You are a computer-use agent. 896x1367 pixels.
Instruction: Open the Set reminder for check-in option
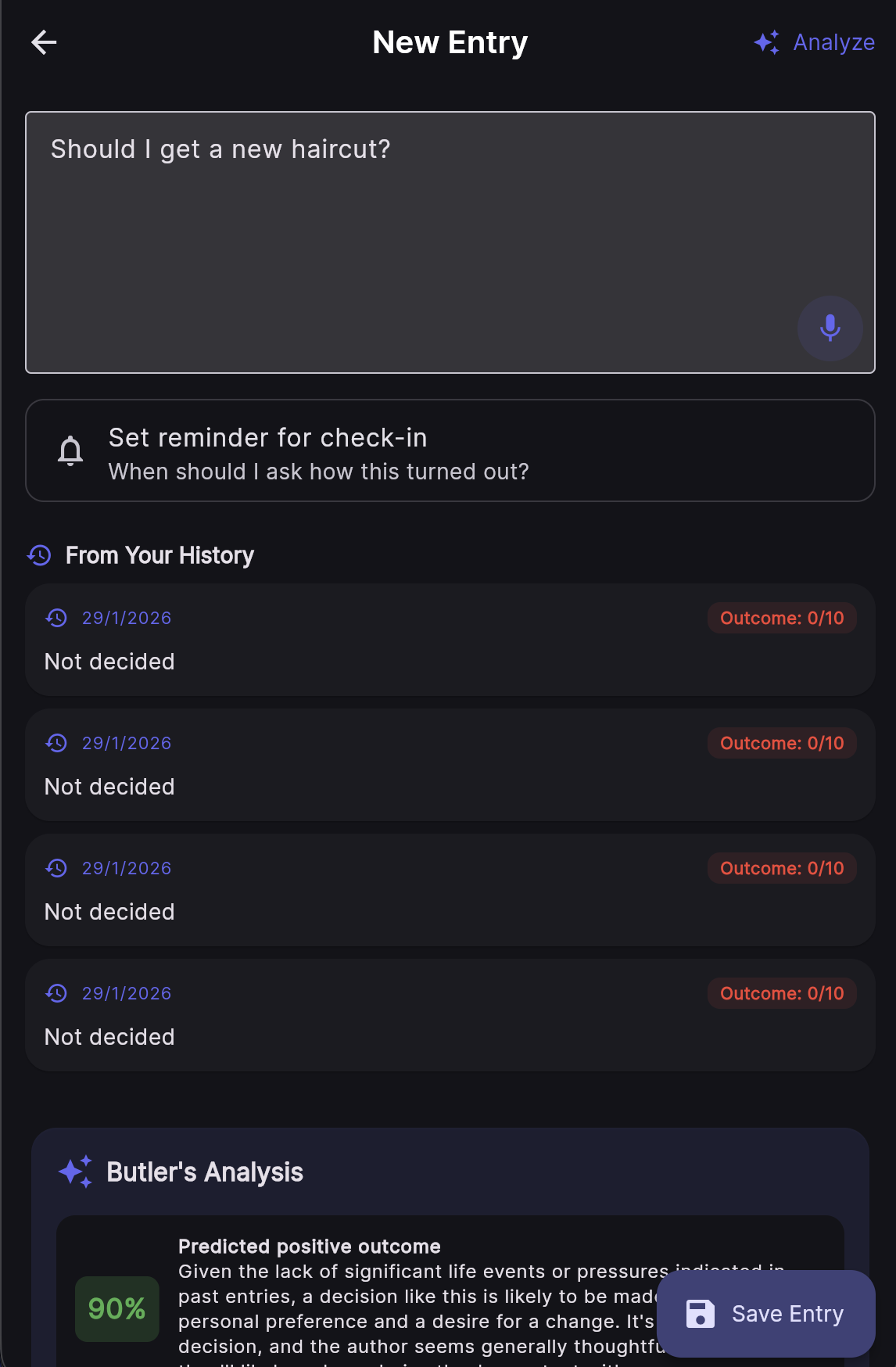tap(450, 451)
